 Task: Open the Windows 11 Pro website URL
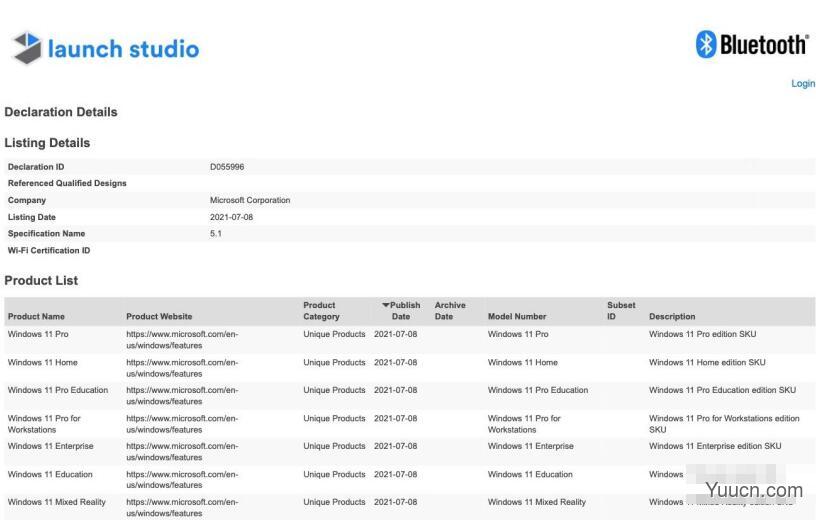point(182,339)
